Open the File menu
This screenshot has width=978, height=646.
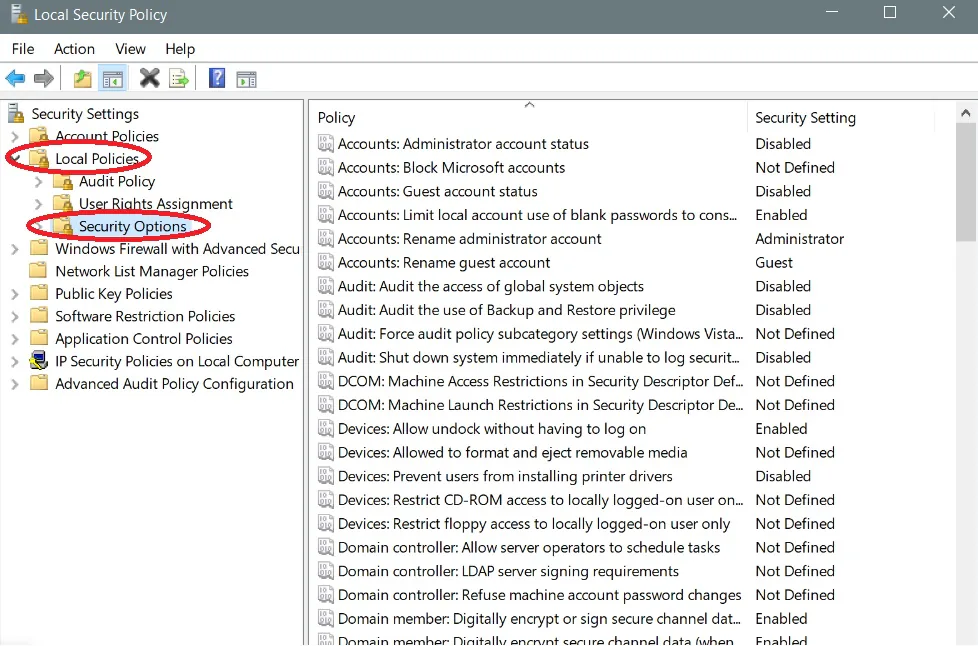pos(23,49)
